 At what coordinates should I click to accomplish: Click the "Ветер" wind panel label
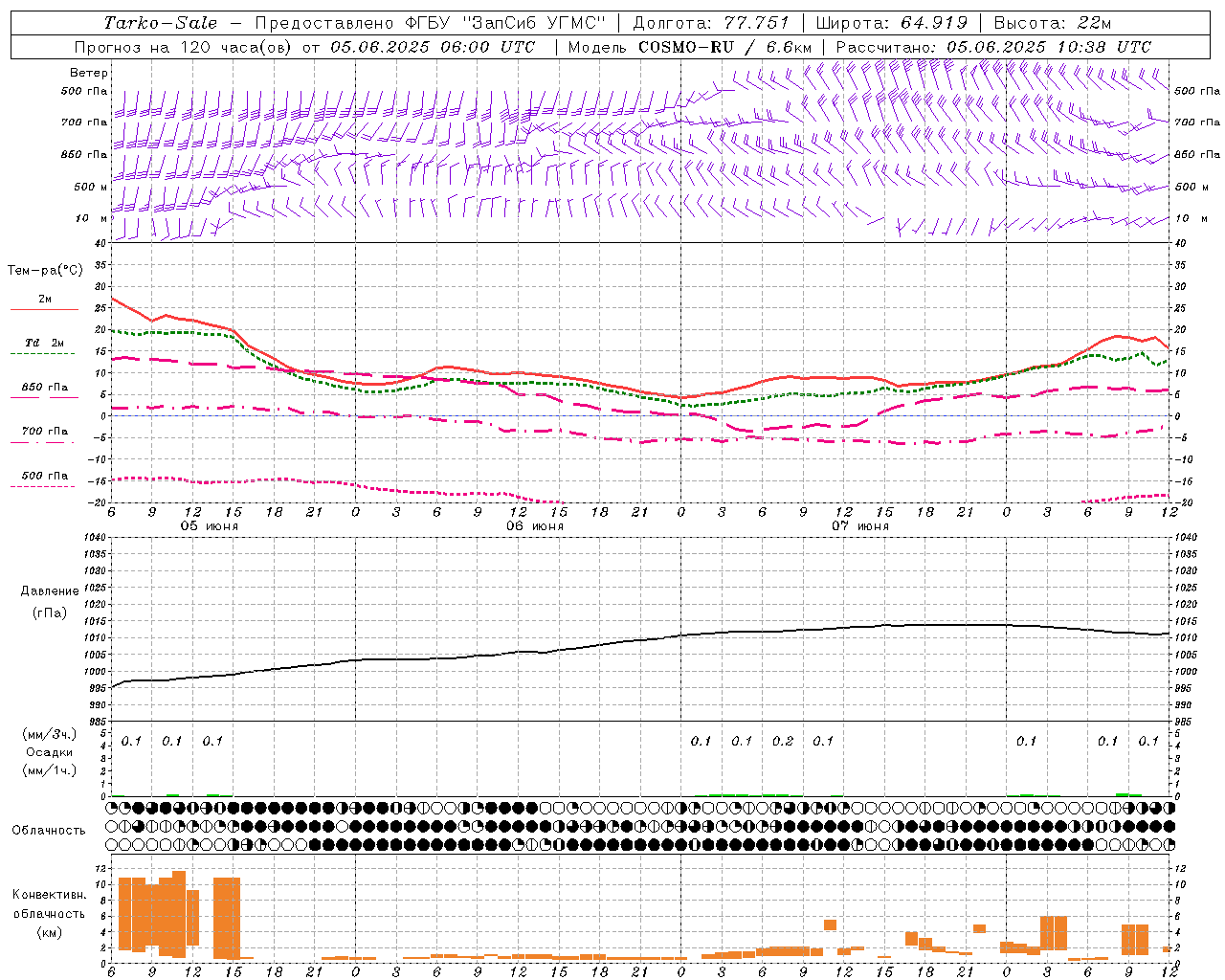pos(89,73)
